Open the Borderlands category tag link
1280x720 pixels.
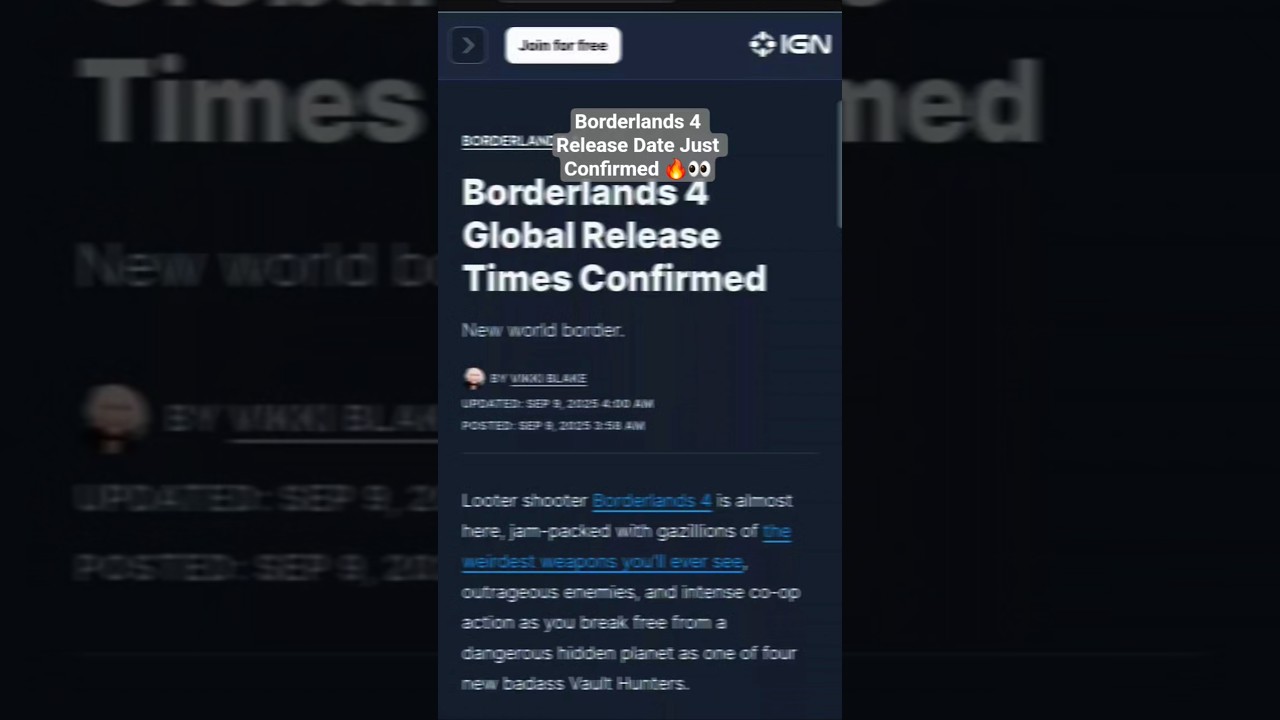(508, 141)
